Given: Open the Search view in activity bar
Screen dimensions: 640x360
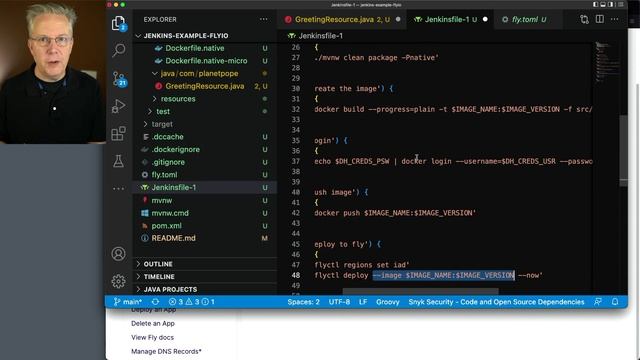Looking at the screenshot, I should click(119, 50).
